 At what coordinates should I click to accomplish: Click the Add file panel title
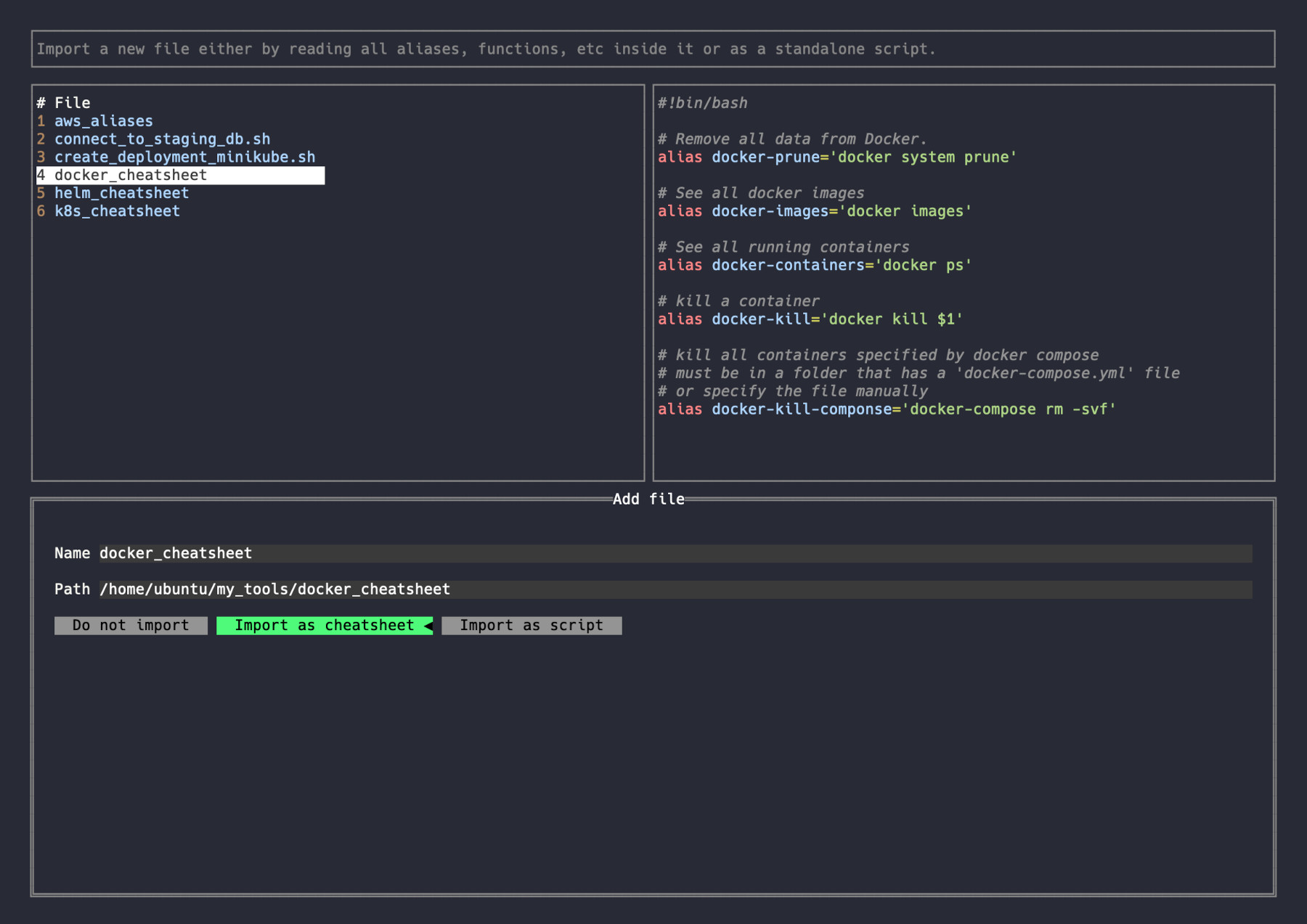[x=648, y=499]
